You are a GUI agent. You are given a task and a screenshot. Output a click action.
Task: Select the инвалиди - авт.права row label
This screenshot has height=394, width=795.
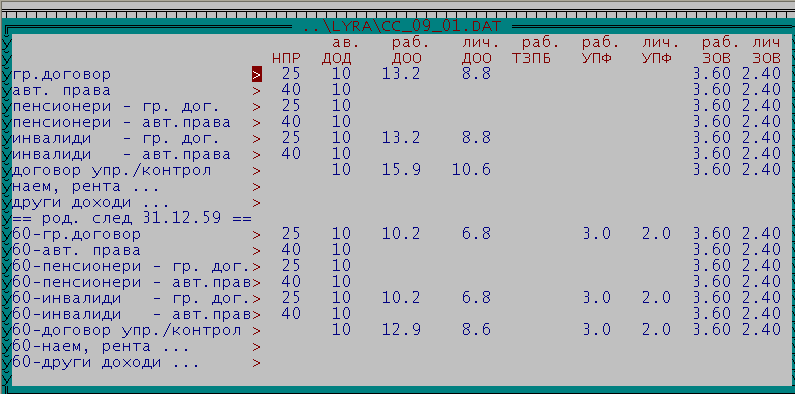pos(121,155)
